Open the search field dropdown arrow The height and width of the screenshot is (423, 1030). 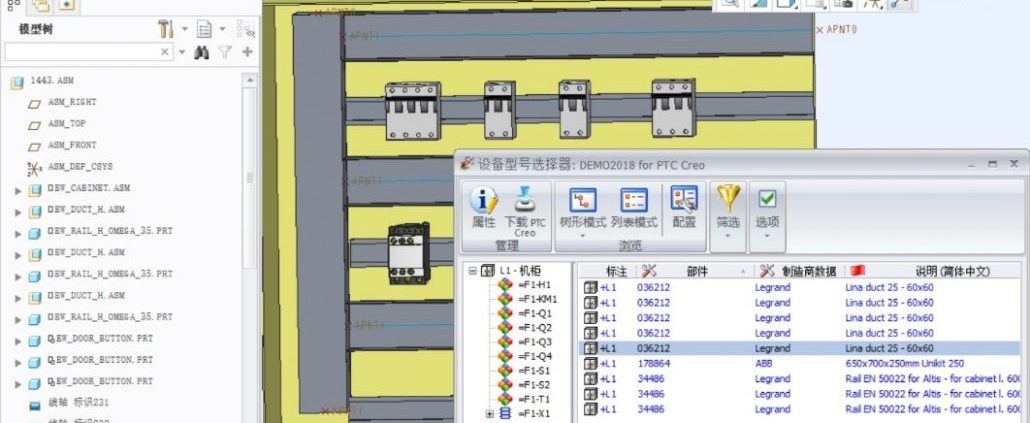coord(182,52)
